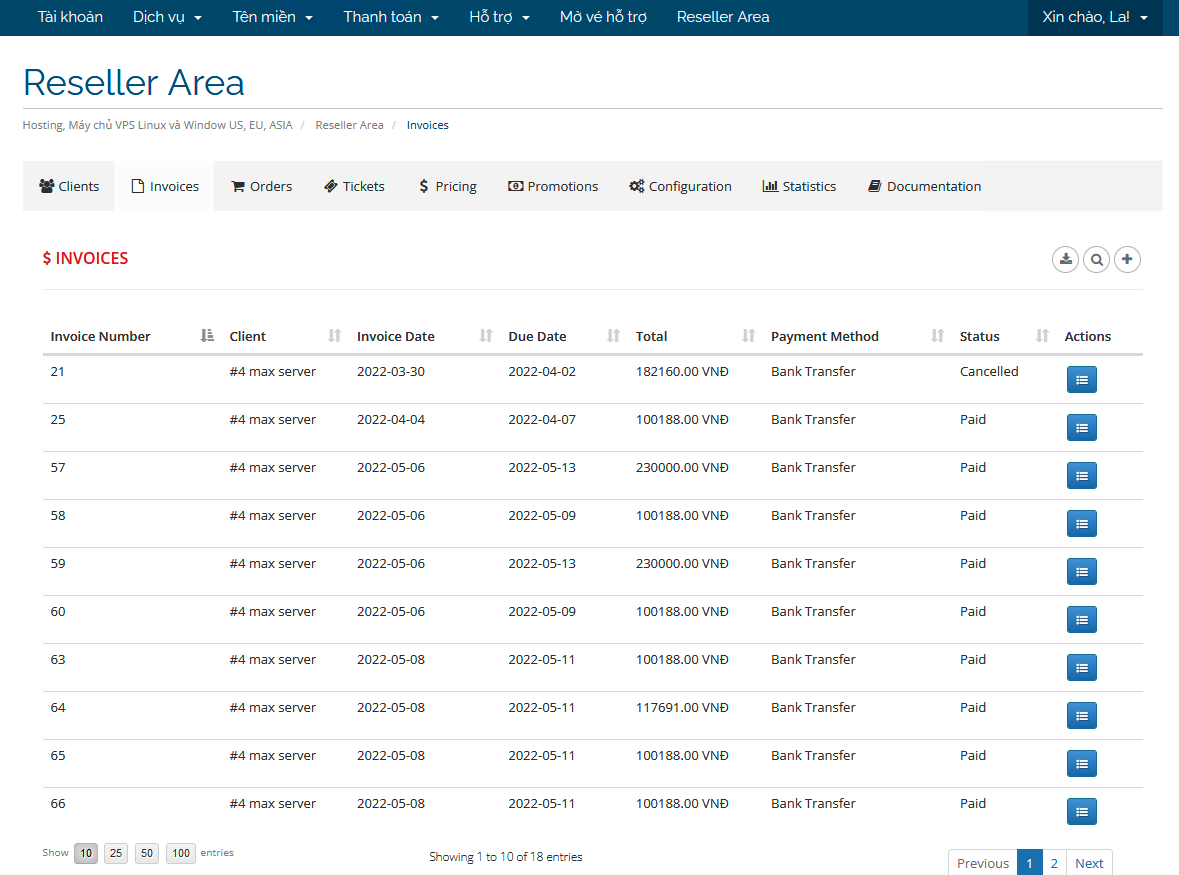
Task: Jump to page 2 of invoices
Action: (1054, 863)
